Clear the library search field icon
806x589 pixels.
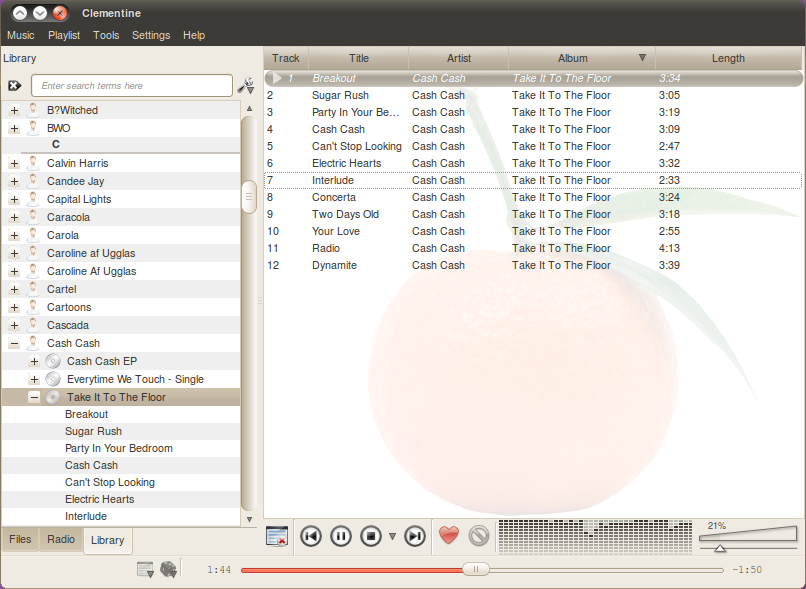tap(14, 86)
